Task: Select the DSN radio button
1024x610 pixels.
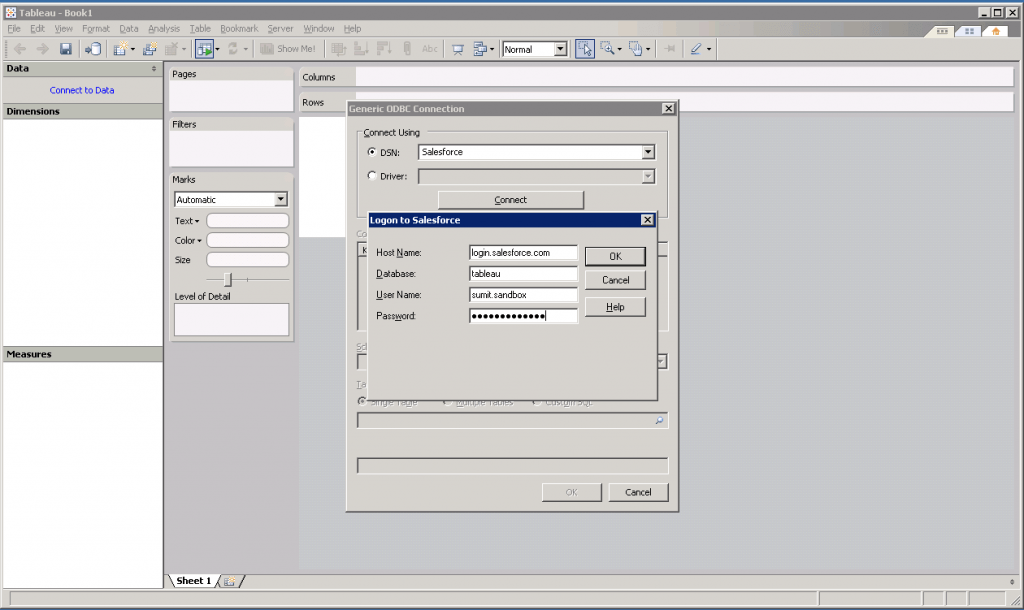Action: click(373, 153)
